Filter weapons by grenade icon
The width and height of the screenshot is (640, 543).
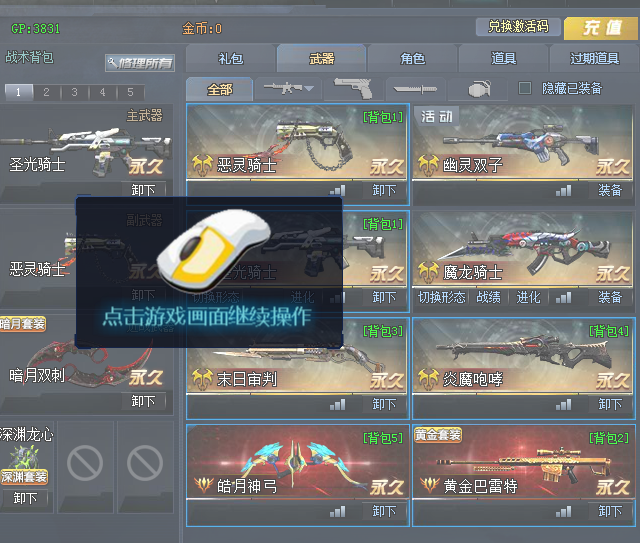[478, 88]
